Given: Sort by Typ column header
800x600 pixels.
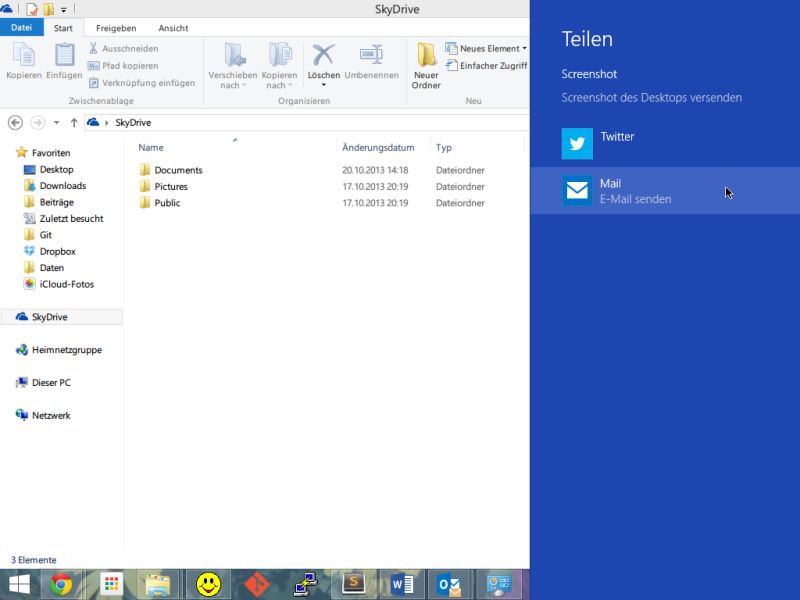Looking at the screenshot, I should [444, 147].
